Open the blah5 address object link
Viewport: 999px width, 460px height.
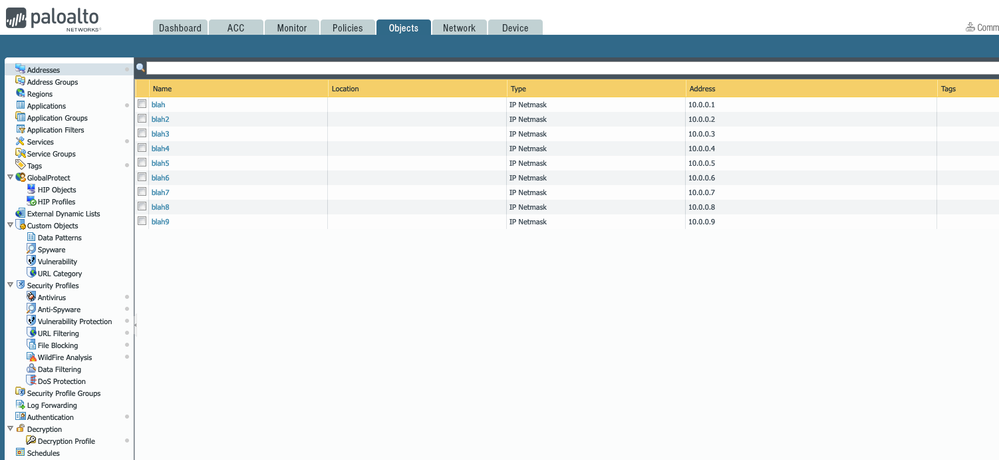(x=161, y=163)
